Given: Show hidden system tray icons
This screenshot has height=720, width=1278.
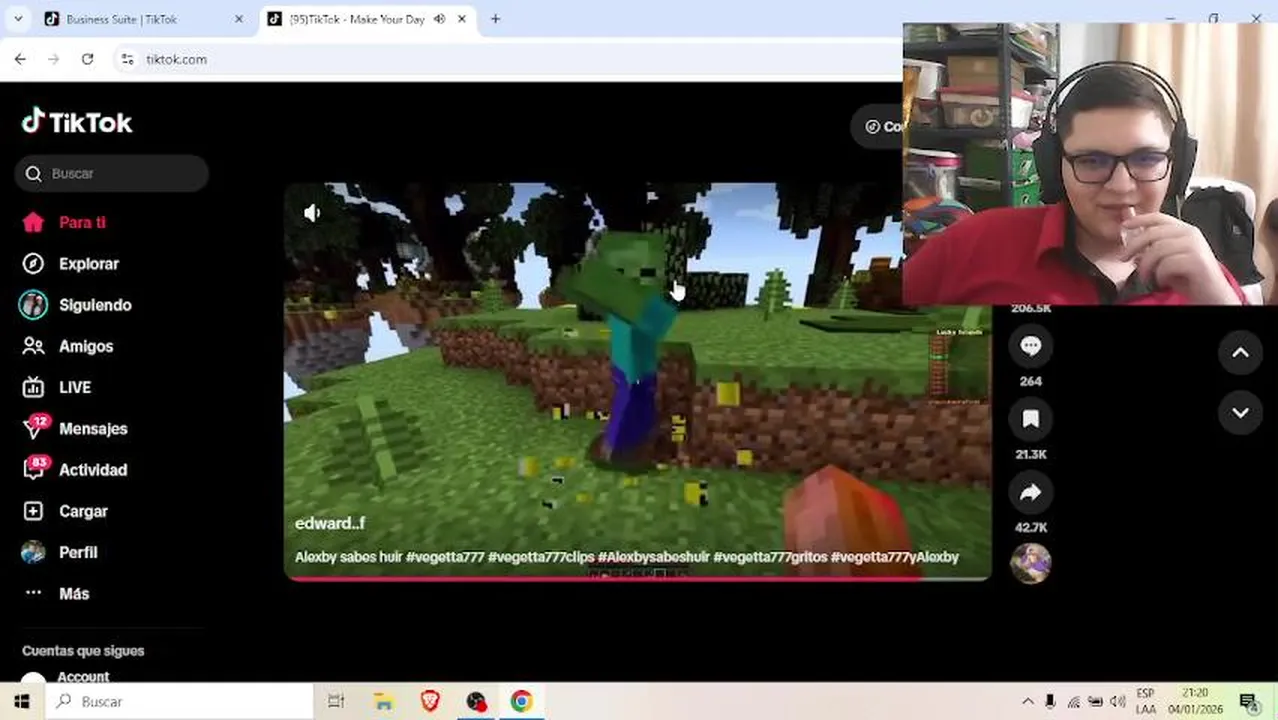Looking at the screenshot, I should click(1027, 702).
